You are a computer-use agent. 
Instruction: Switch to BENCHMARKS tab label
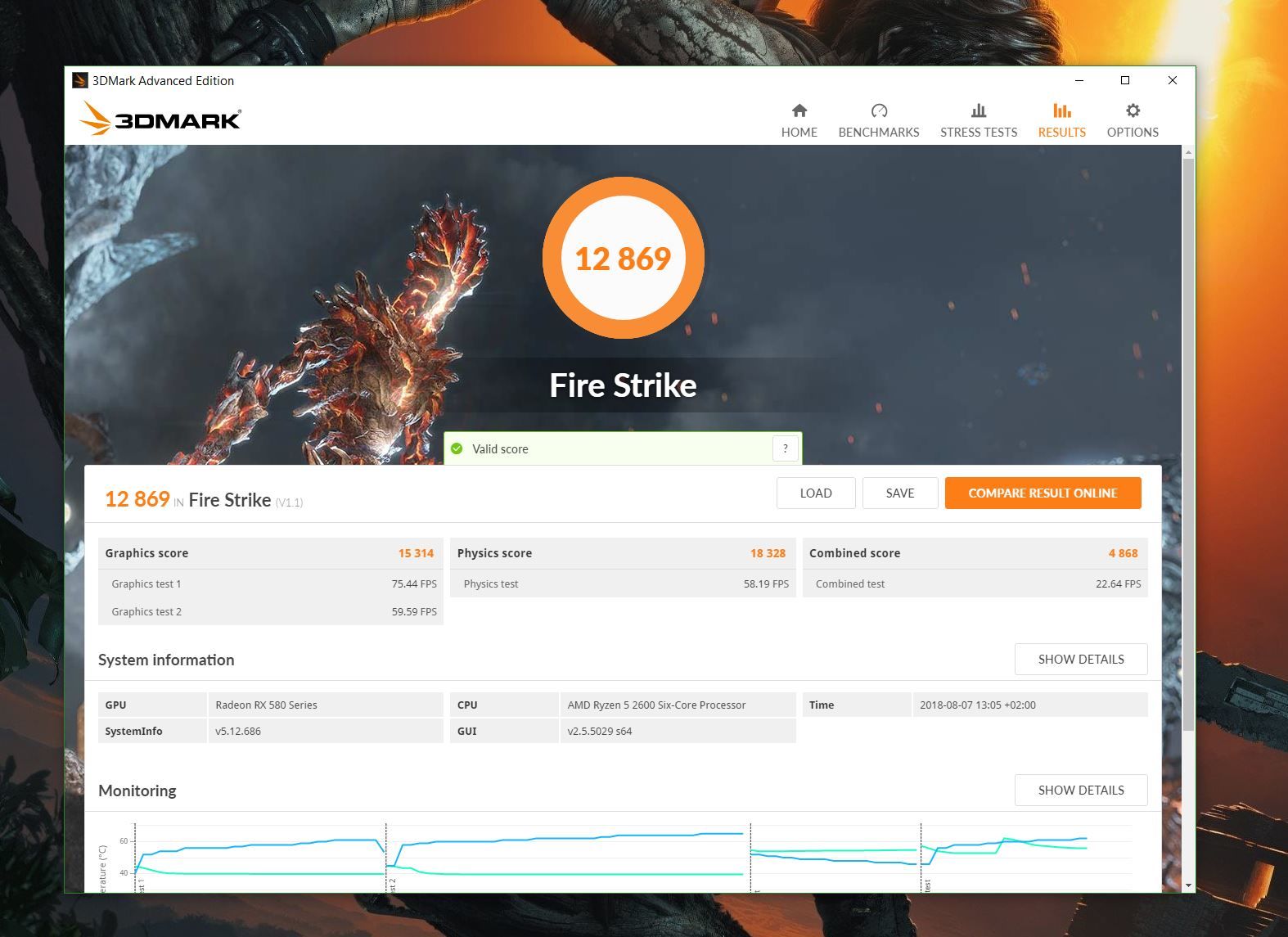879,133
